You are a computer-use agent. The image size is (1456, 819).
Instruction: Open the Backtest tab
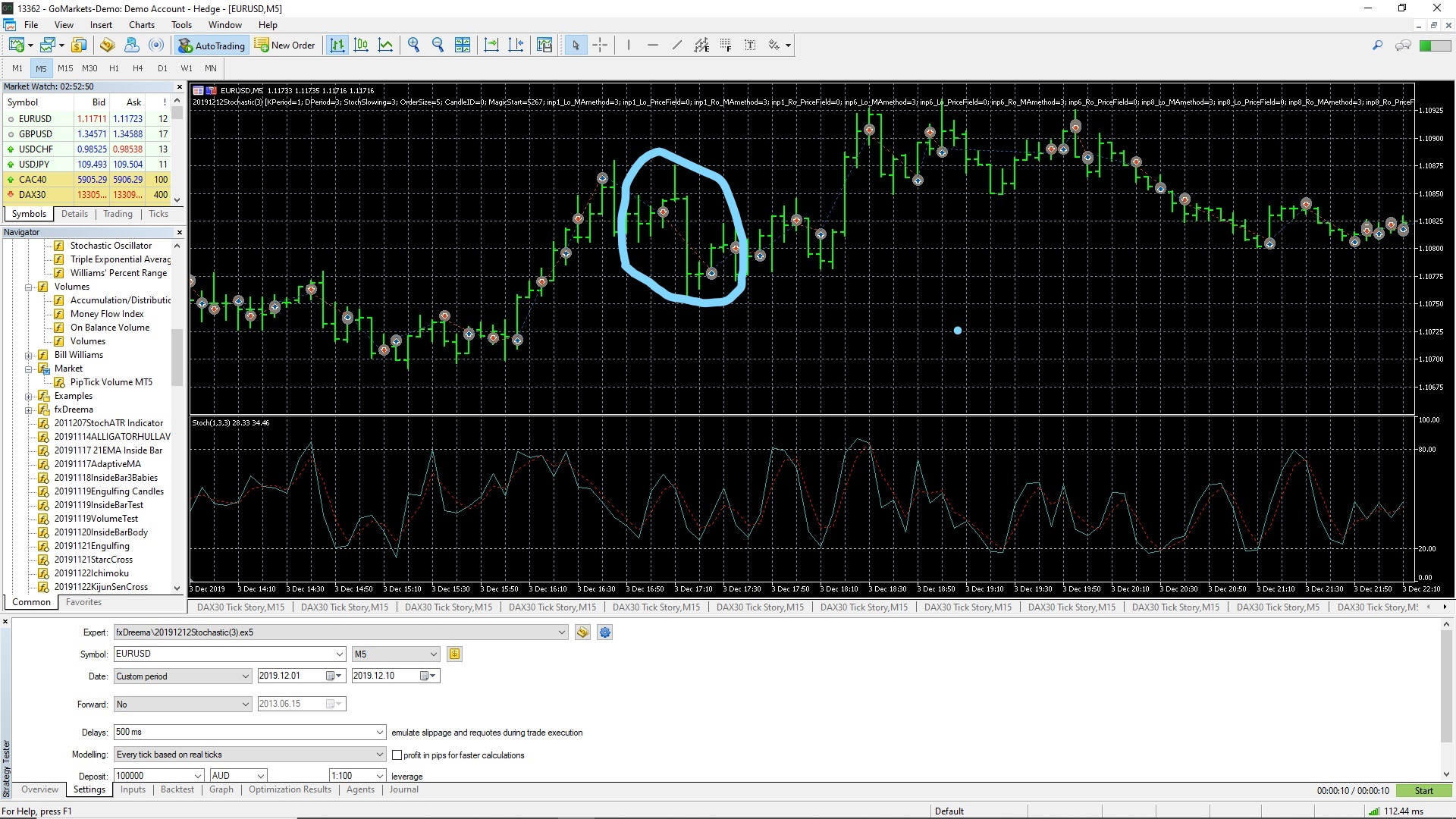[177, 789]
